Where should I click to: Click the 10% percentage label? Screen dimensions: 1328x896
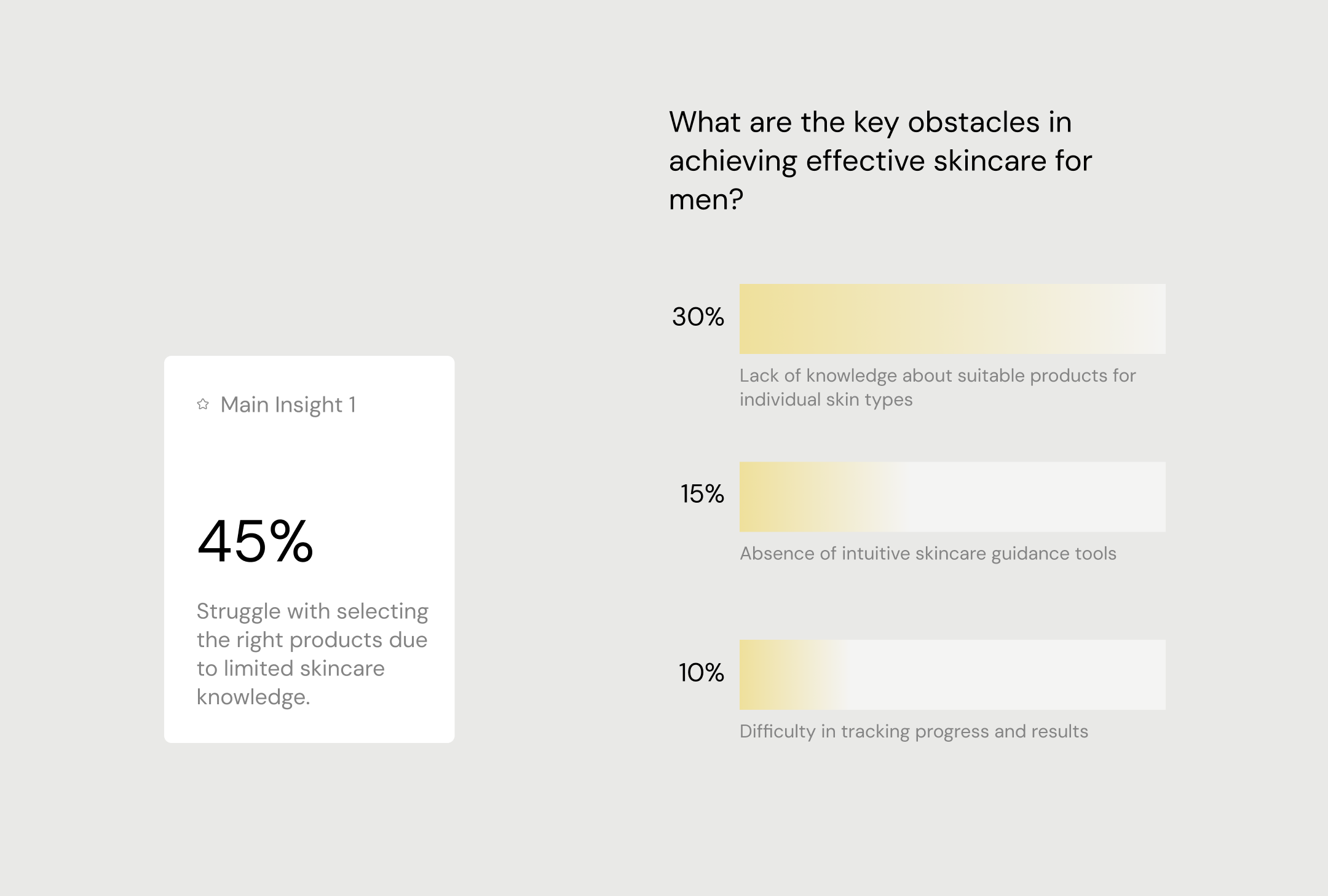(x=701, y=673)
